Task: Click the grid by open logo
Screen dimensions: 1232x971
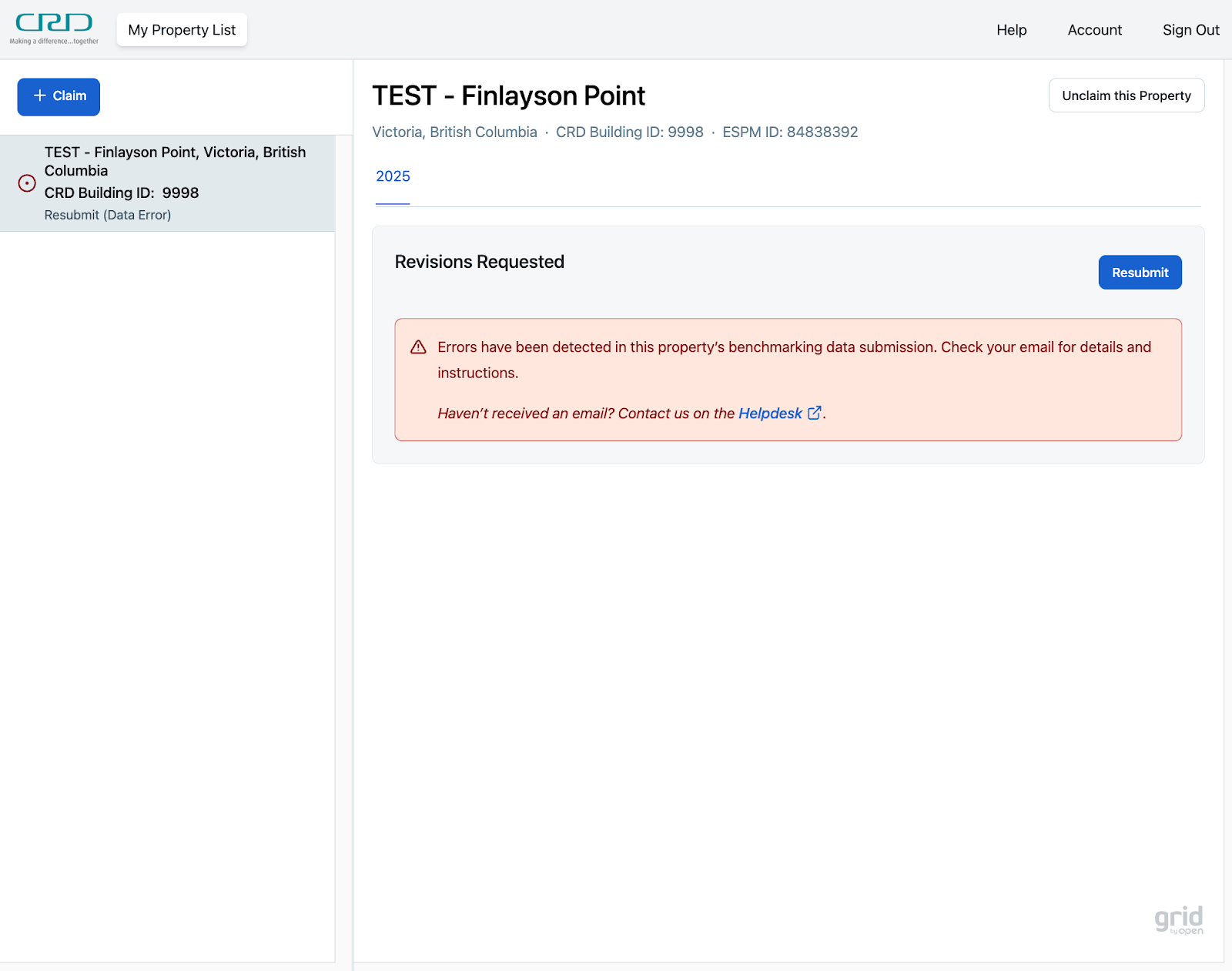Action: coord(1178,919)
